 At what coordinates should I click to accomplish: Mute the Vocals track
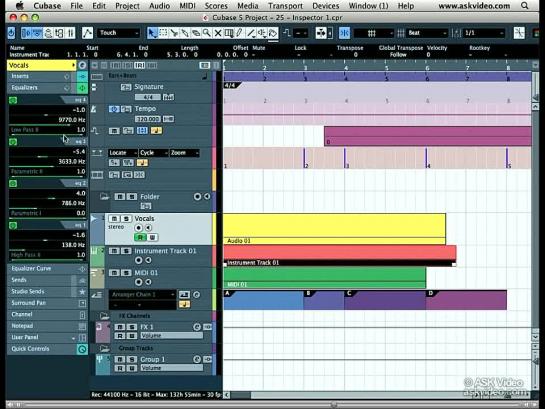click(114, 219)
